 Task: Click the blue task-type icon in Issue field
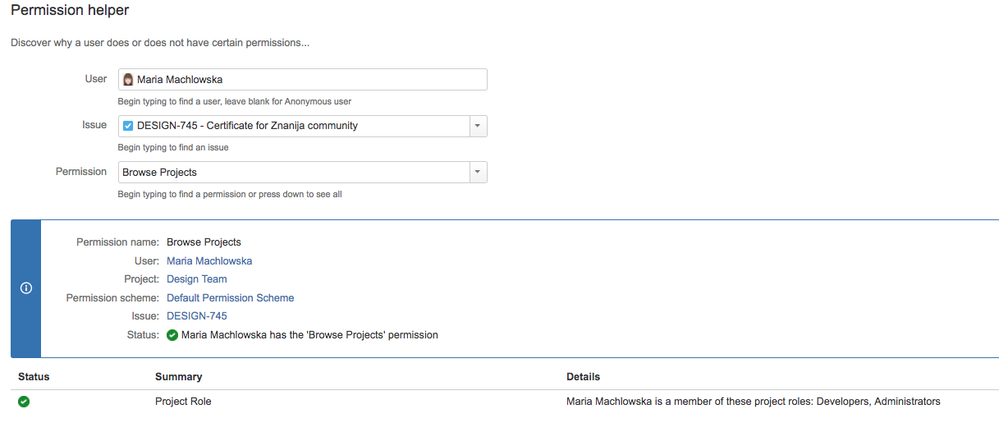tap(128, 126)
